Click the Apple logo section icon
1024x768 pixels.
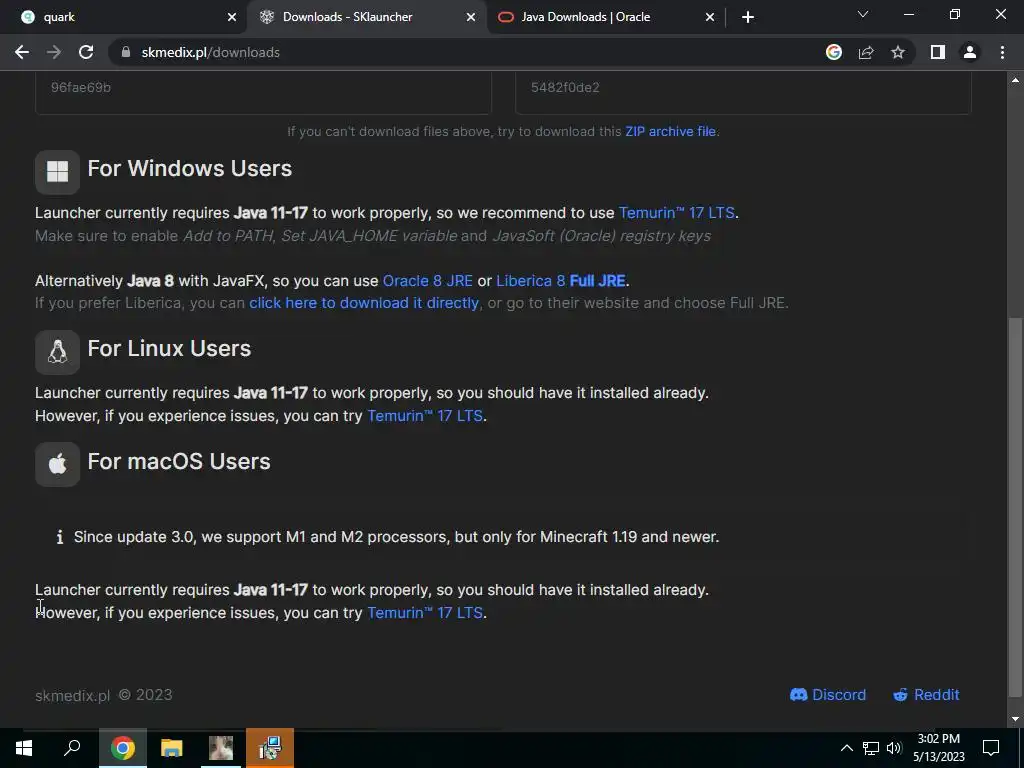tap(57, 464)
